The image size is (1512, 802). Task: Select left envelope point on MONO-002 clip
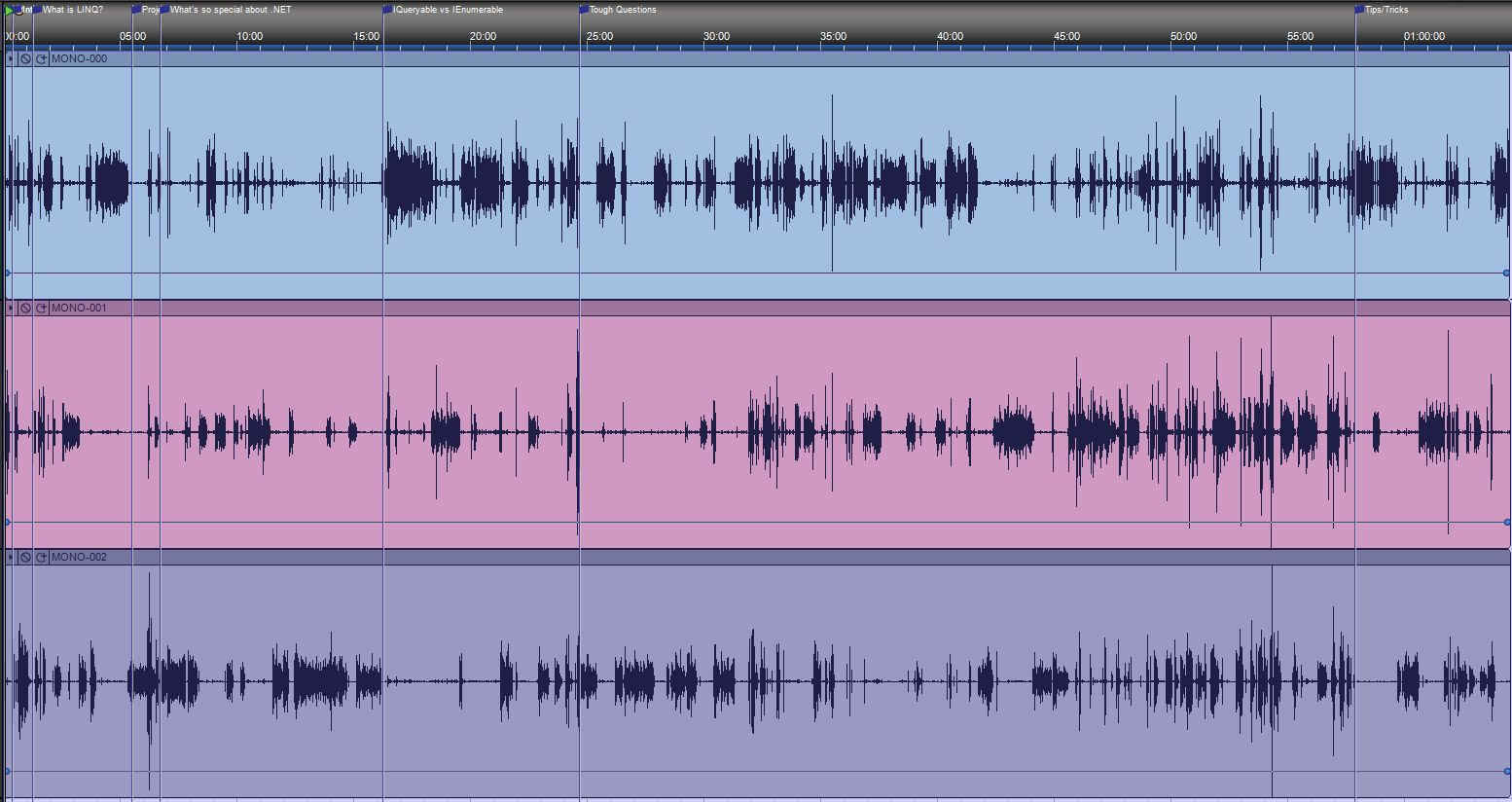(x=8, y=771)
